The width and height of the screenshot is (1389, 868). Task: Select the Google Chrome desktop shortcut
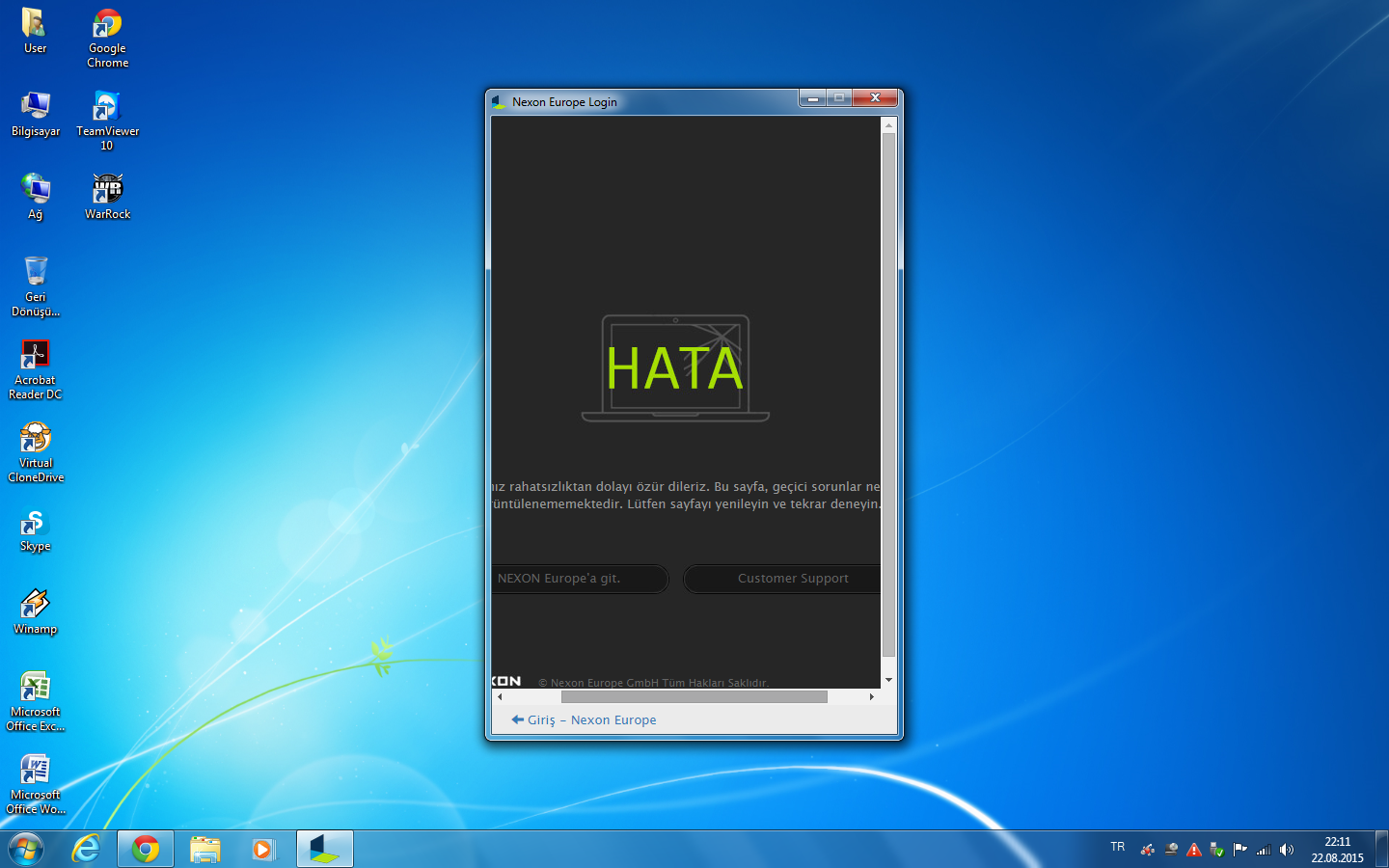(x=107, y=39)
